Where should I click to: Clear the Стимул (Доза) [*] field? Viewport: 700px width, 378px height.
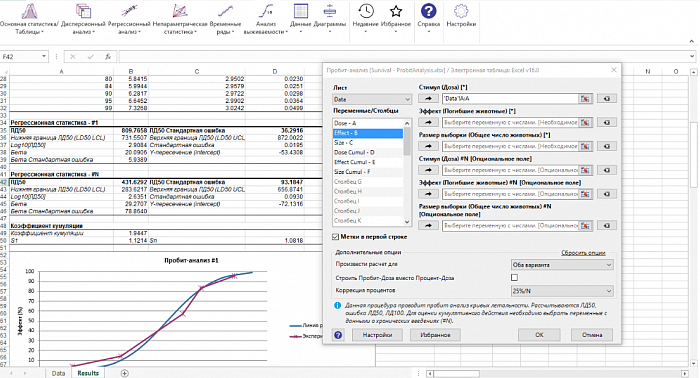pyautogui.click(x=607, y=98)
